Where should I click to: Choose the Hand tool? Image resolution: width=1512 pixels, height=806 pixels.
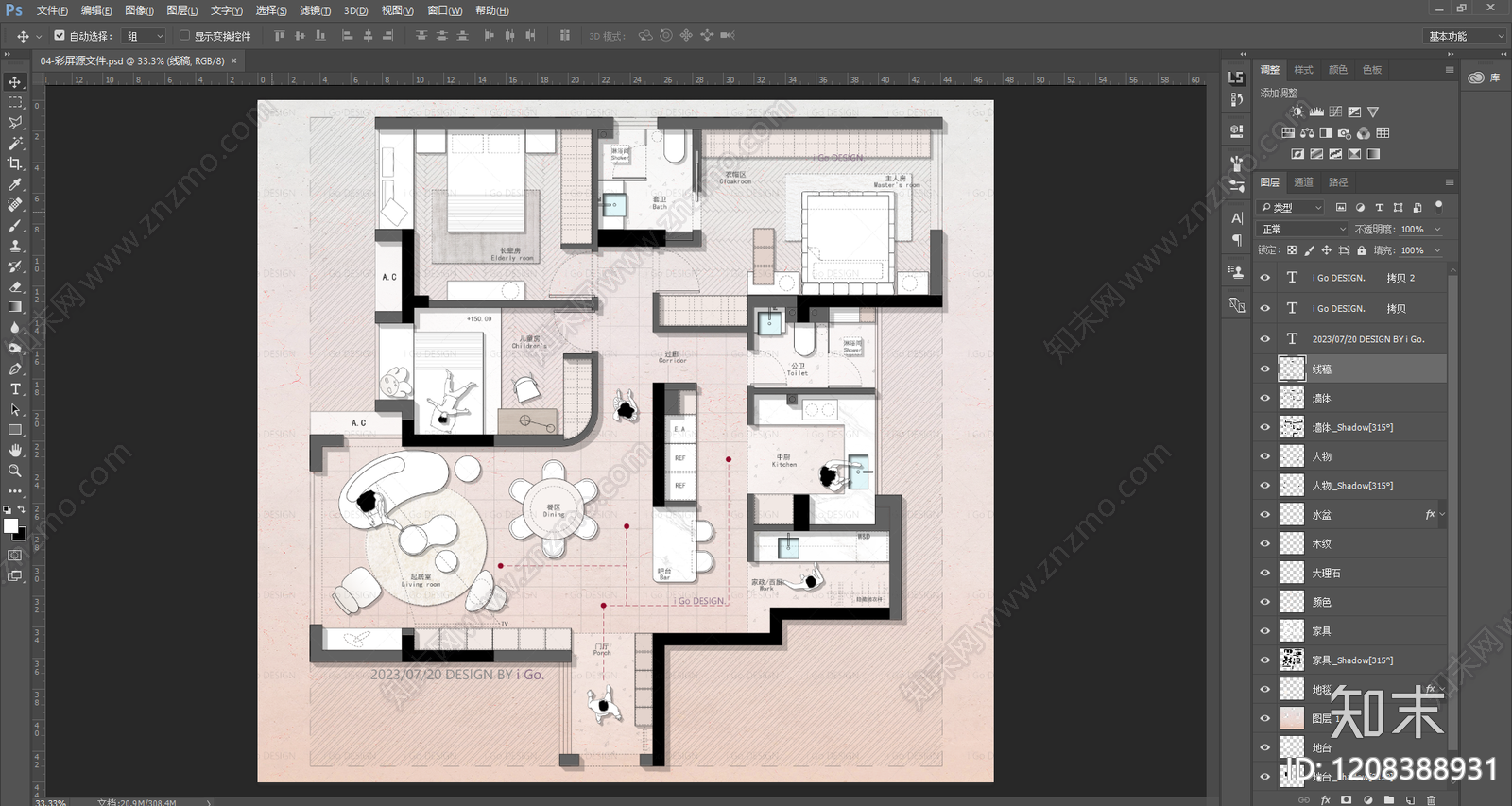(15, 451)
